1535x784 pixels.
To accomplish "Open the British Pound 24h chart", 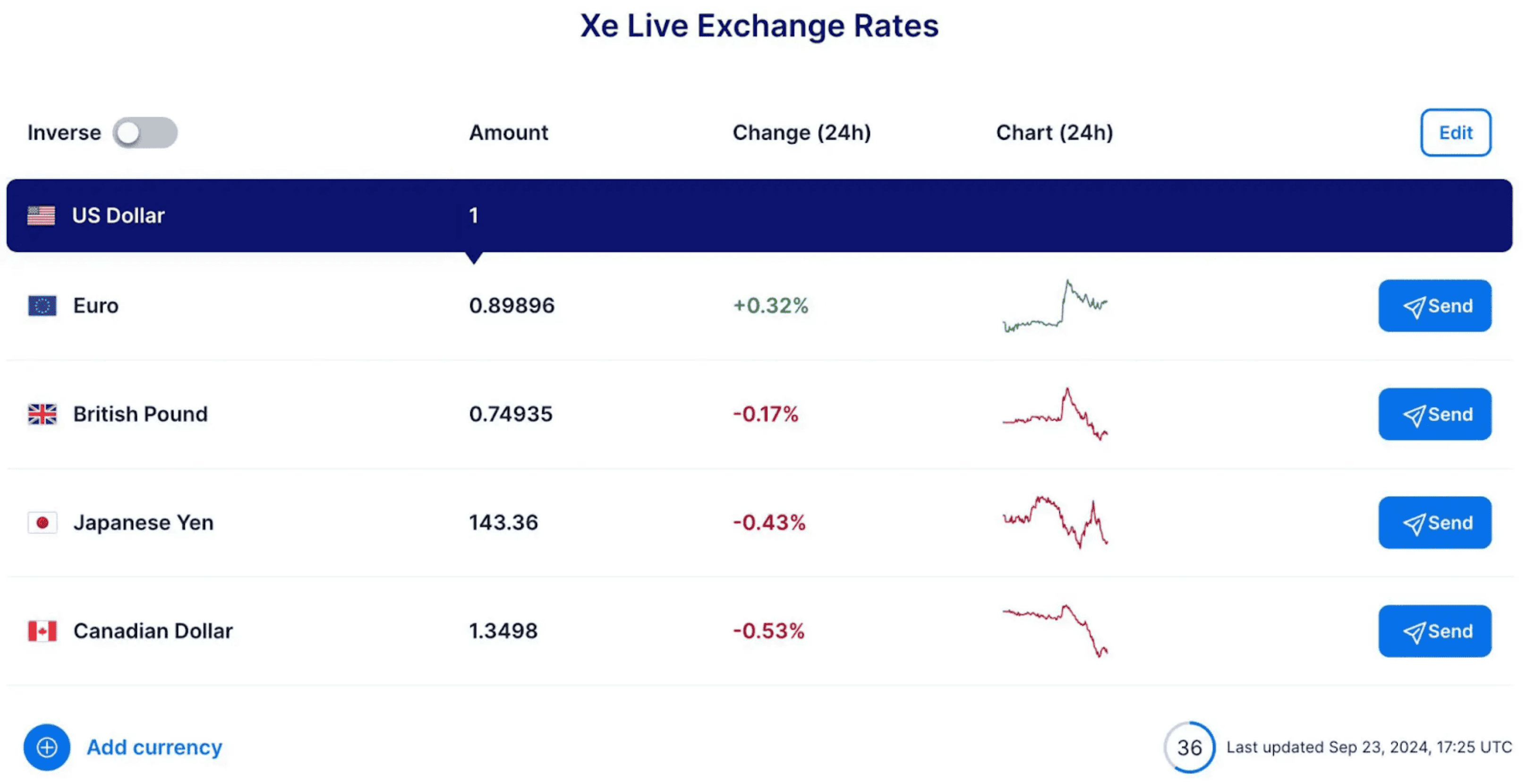I will coord(1055,414).
